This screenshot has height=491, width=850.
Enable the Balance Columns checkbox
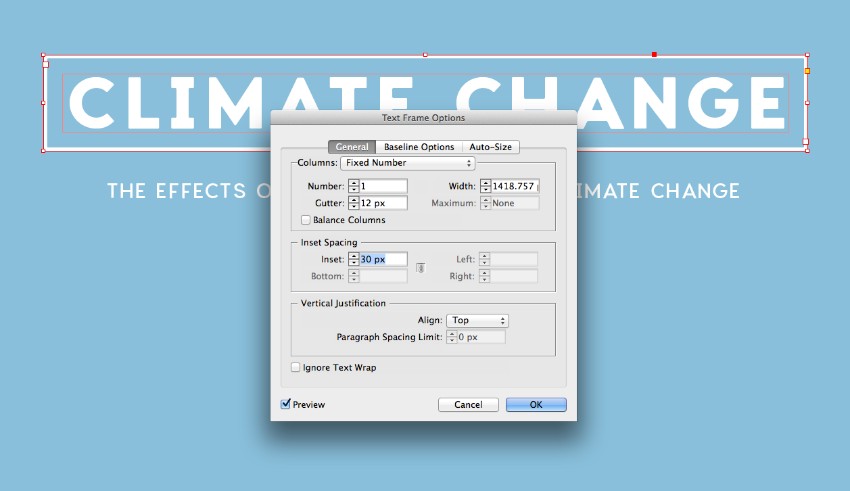pos(306,219)
